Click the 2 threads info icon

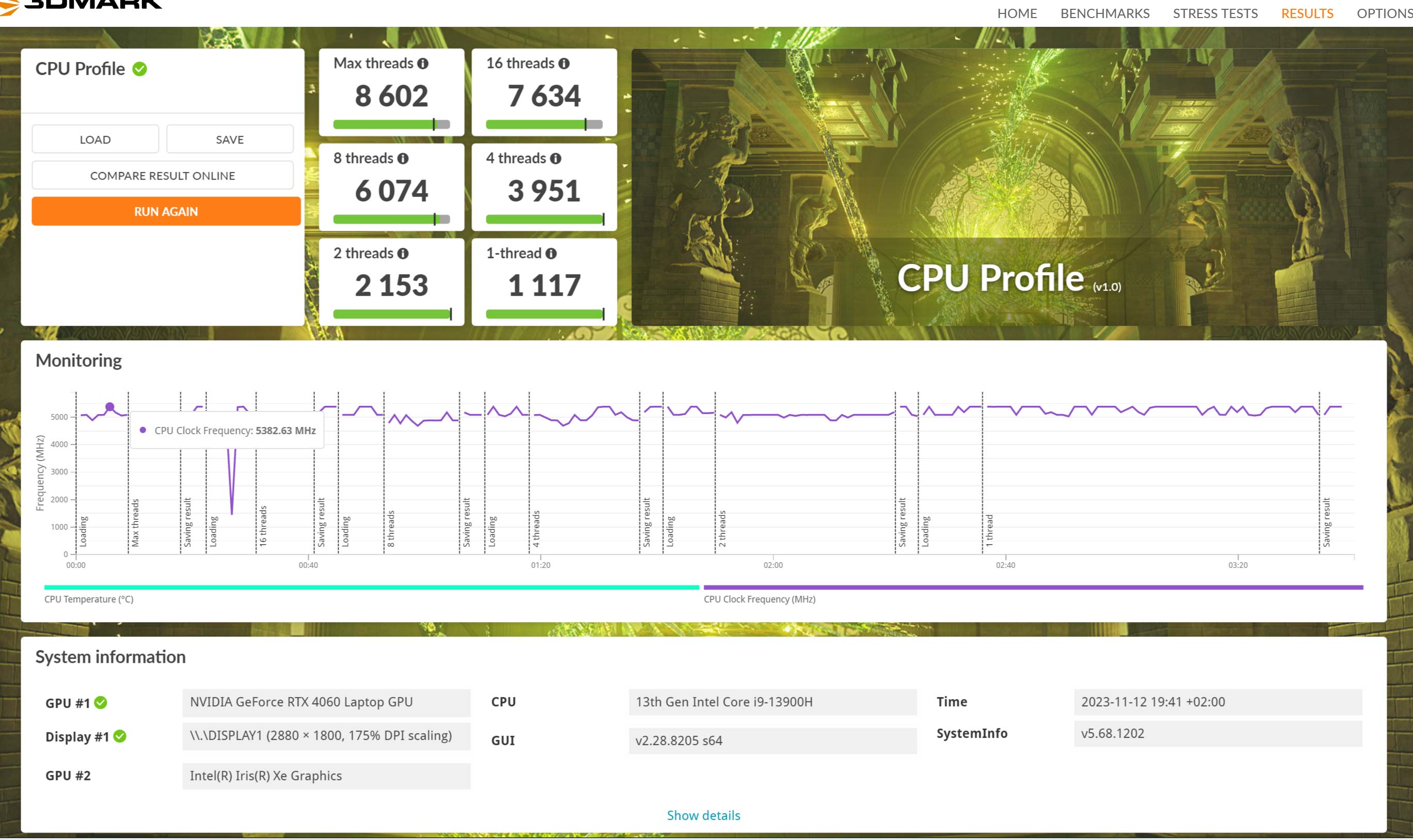[x=402, y=253]
